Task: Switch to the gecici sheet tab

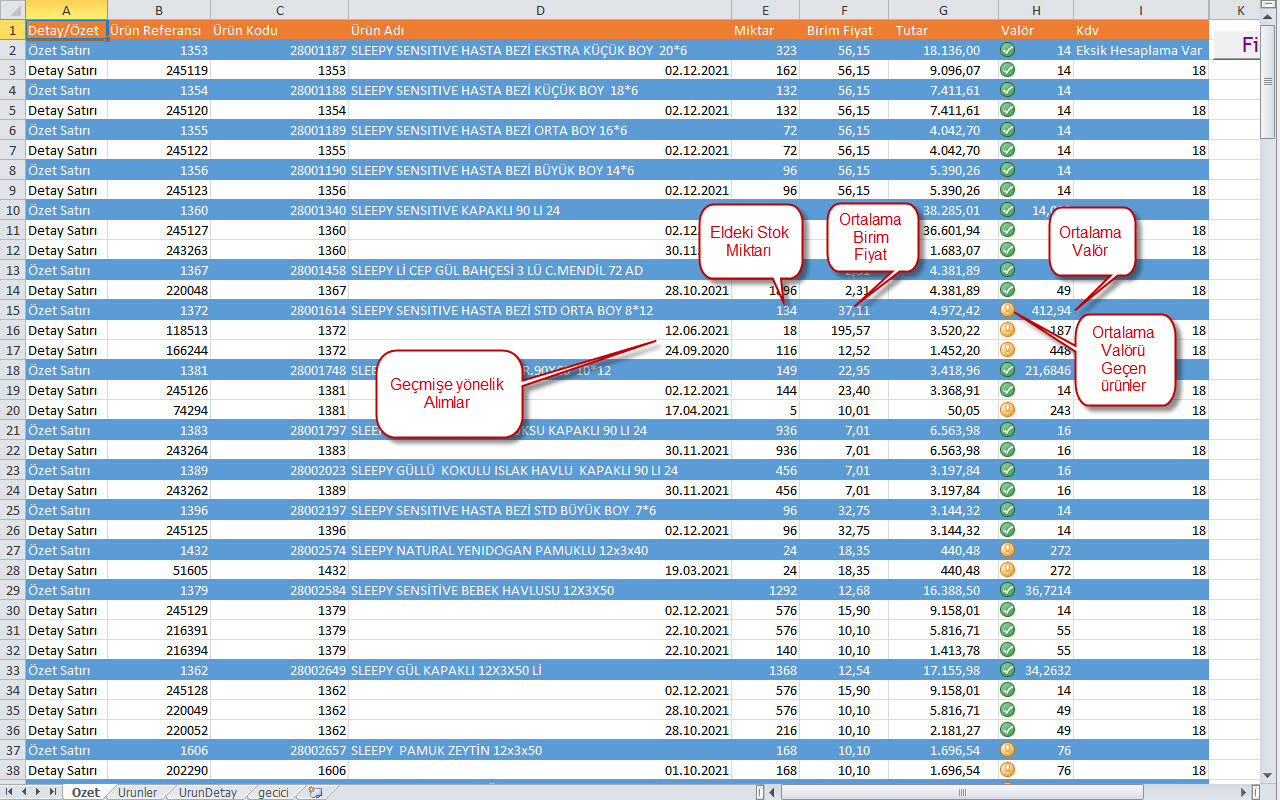Action: click(273, 792)
